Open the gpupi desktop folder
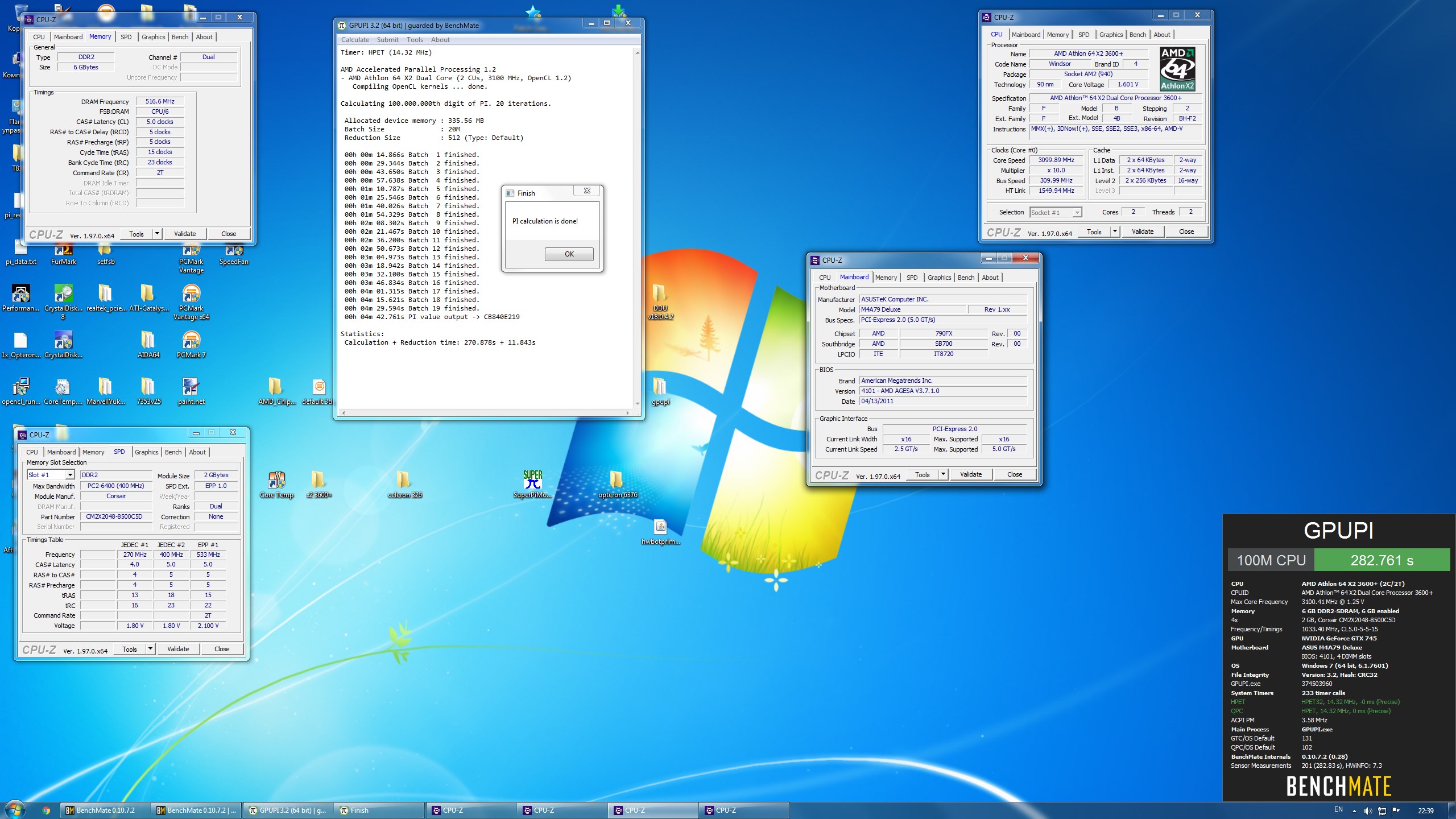 (660, 391)
